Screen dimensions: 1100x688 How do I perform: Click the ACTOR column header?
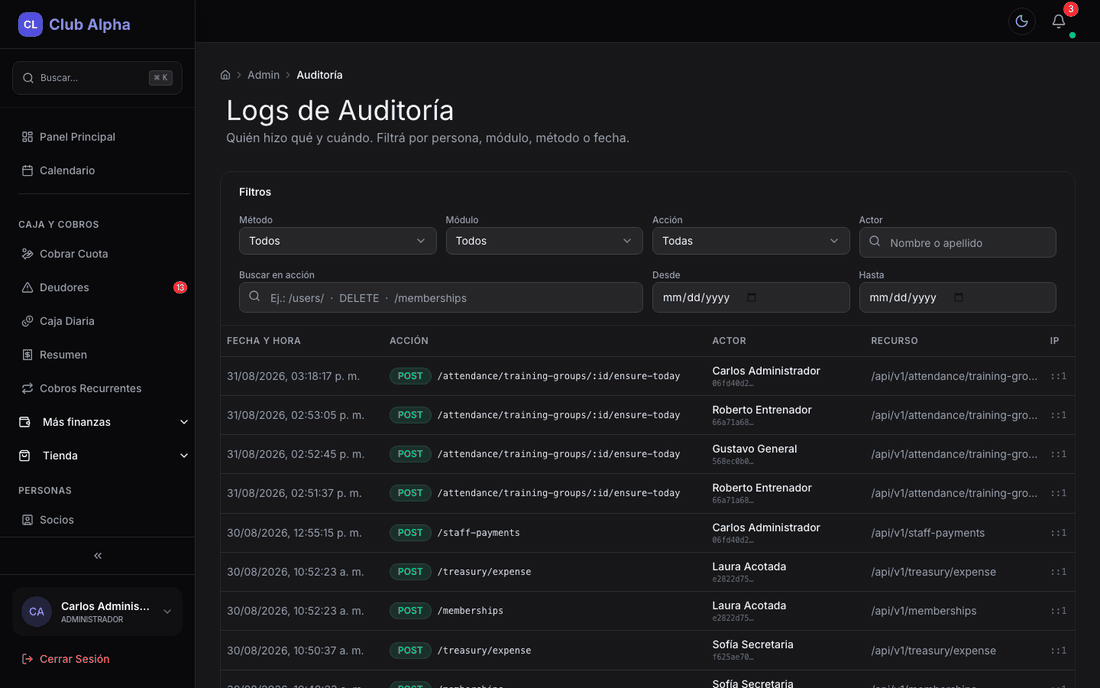pyautogui.click(x=729, y=341)
